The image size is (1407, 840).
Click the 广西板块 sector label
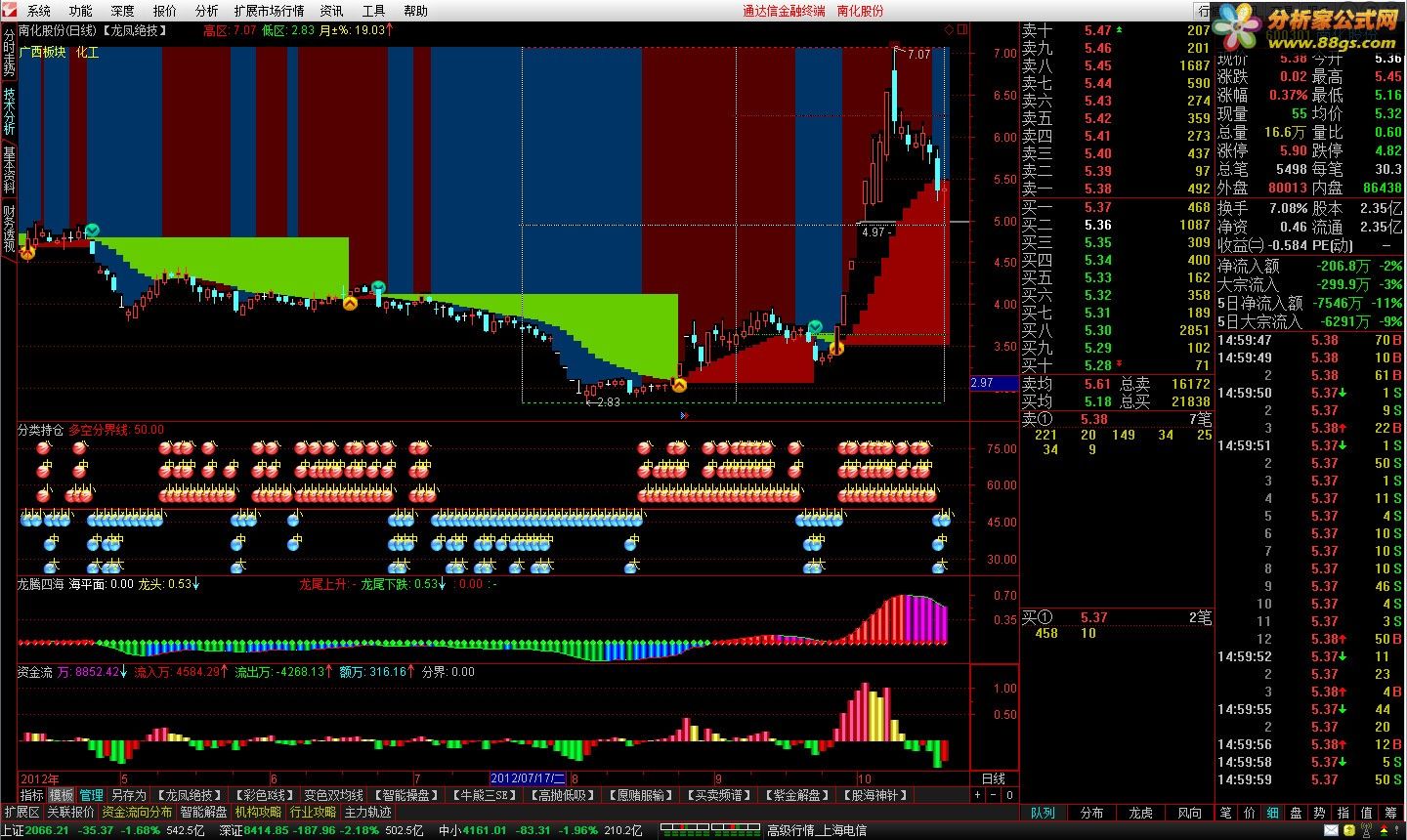pyautogui.click(x=43, y=52)
